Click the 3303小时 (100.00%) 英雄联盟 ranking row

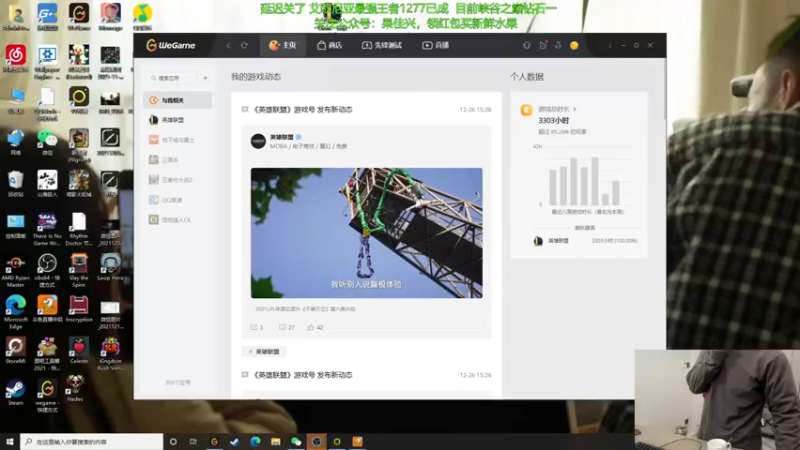(x=585, y=241)
